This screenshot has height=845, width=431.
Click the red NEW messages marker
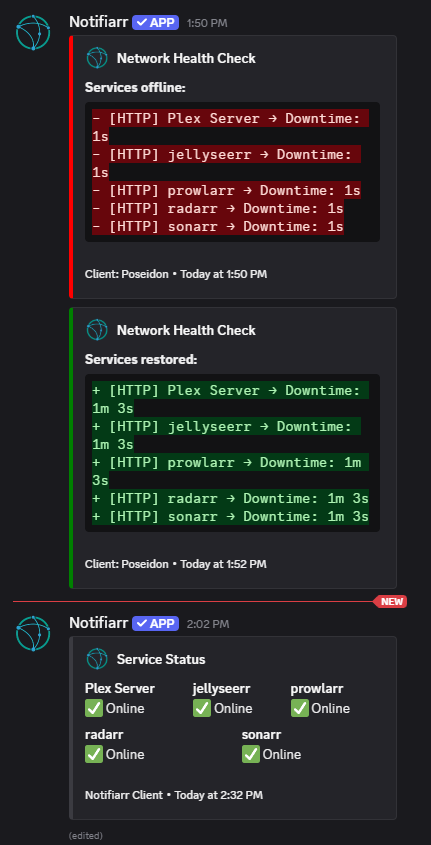coord(391,601)
